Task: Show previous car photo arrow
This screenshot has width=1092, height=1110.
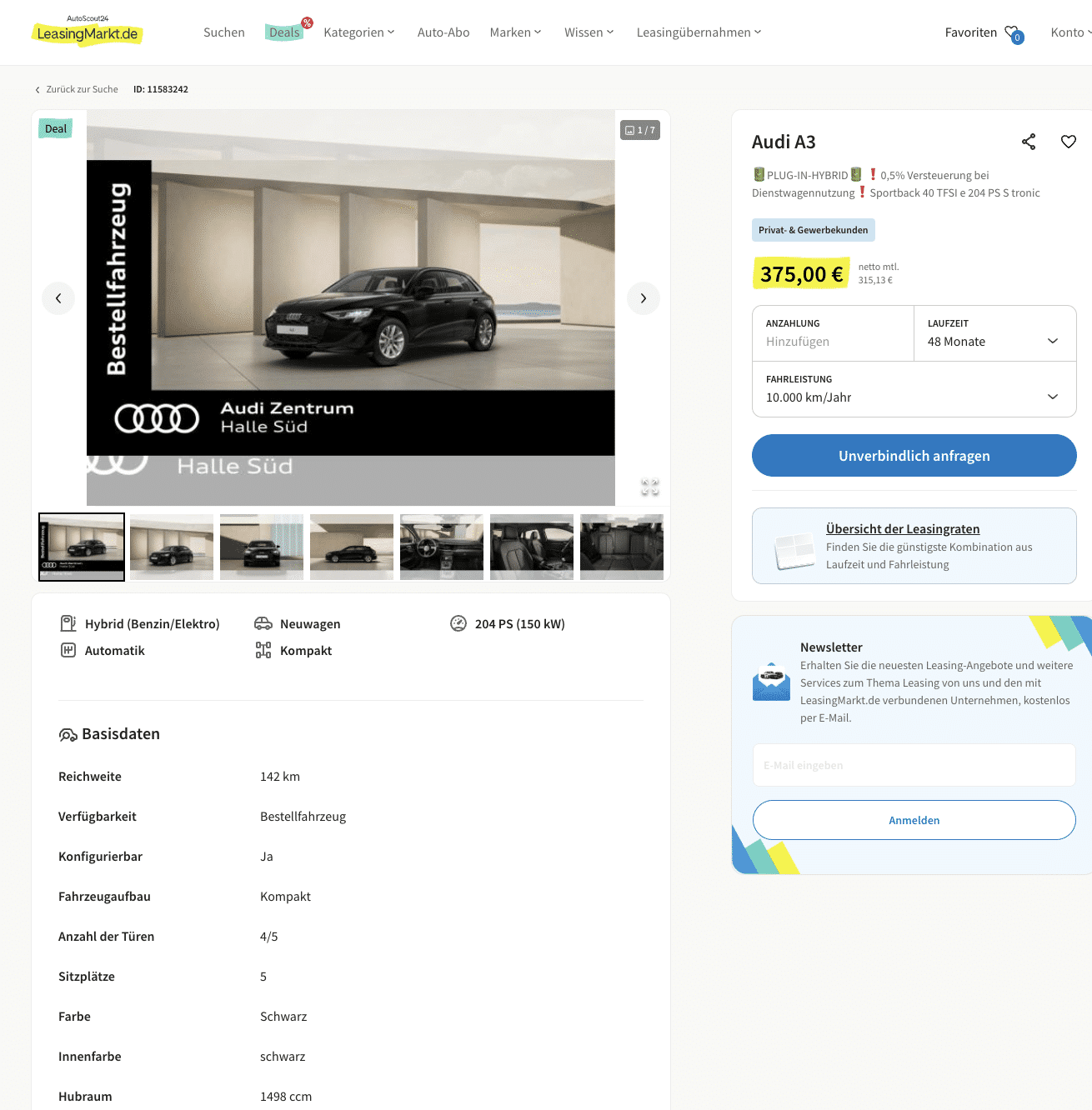Action: [x=58, y=298]
